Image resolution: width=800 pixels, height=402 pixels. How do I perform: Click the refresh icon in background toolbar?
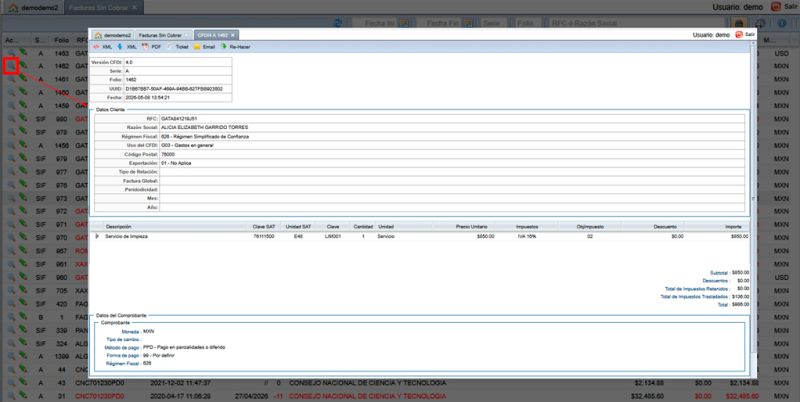[338, 23]
